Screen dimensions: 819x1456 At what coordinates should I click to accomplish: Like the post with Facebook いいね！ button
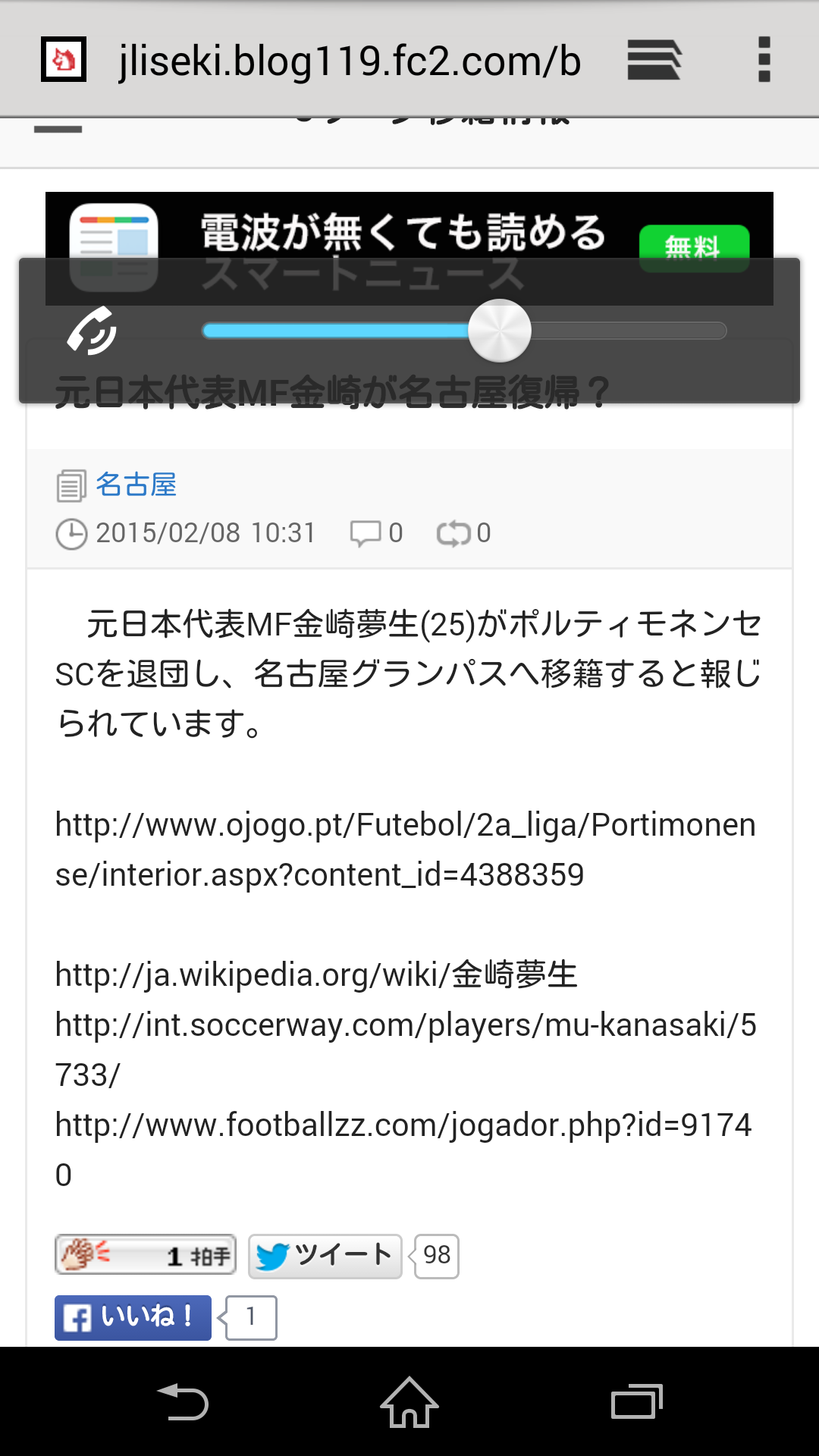click(133, 1318)
